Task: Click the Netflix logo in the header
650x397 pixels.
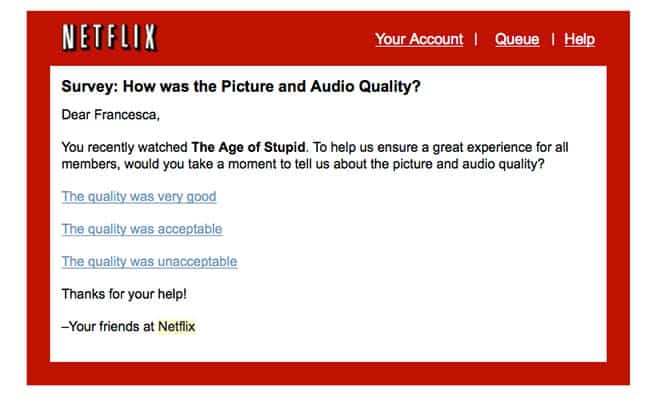Action: (x=109, y=37)
